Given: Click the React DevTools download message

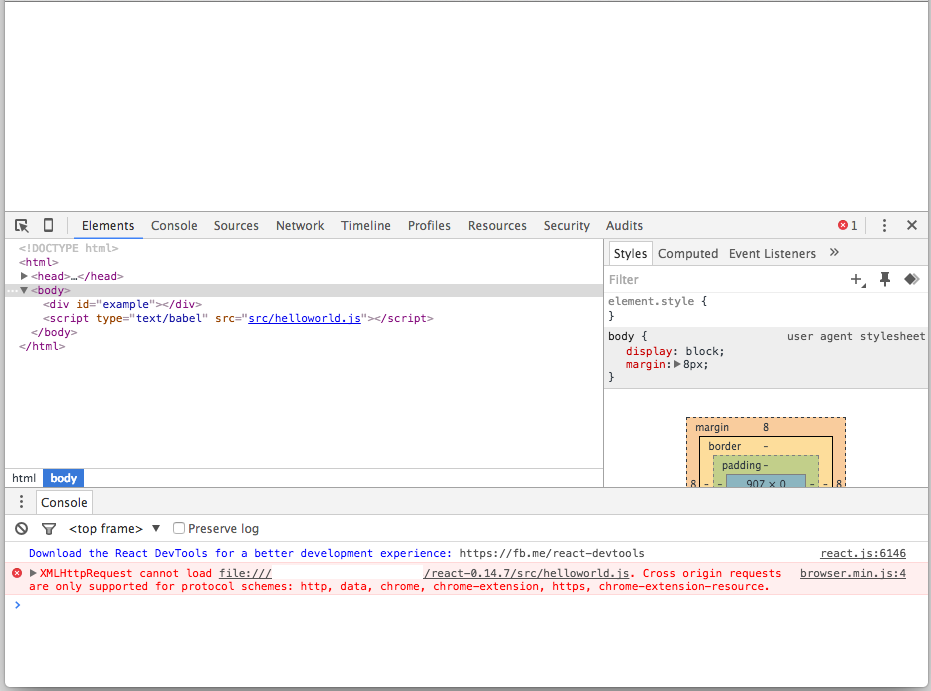Looking at the screenshot, I should (336, 553).
